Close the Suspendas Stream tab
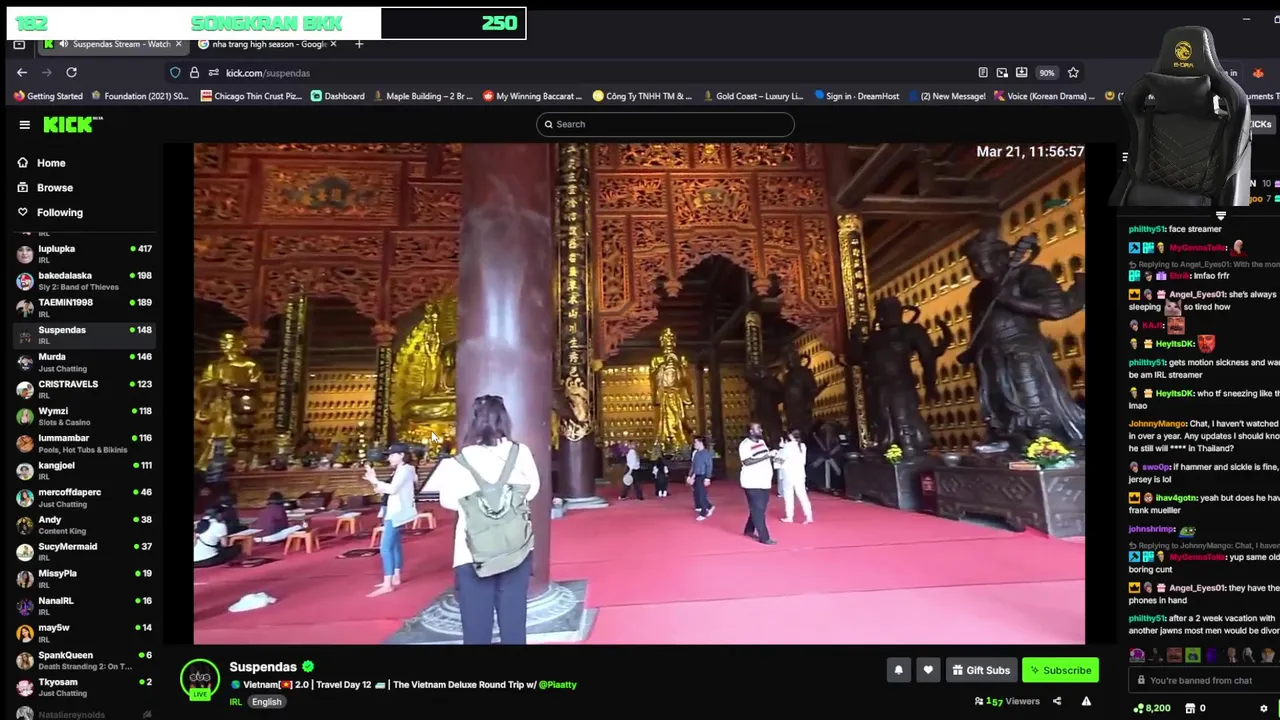Screen dimensions: 1280x720 click(x=179, y=44)
